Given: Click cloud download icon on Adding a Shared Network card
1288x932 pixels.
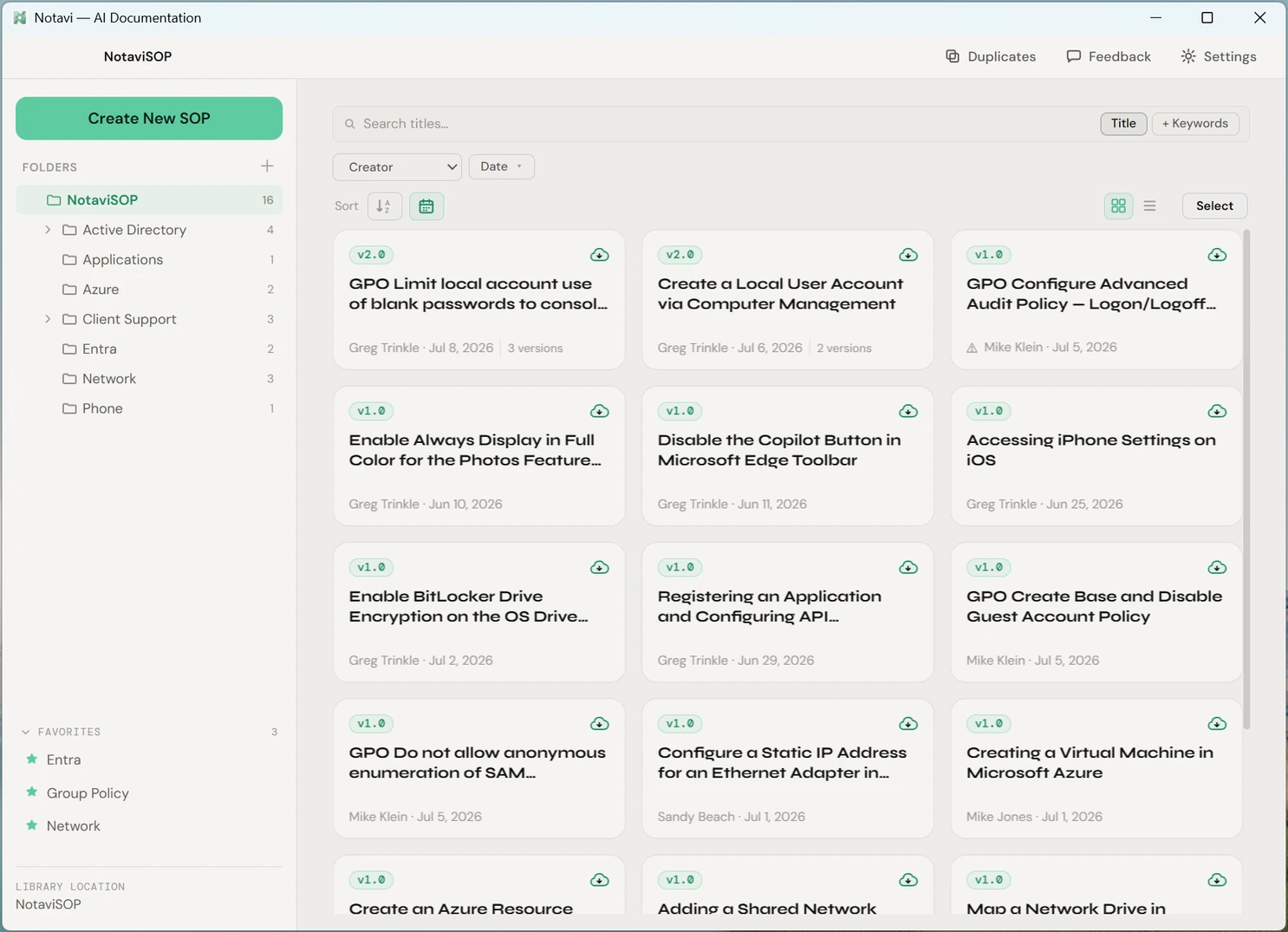Looking at the screenshot, I should [x=907, y=880].
